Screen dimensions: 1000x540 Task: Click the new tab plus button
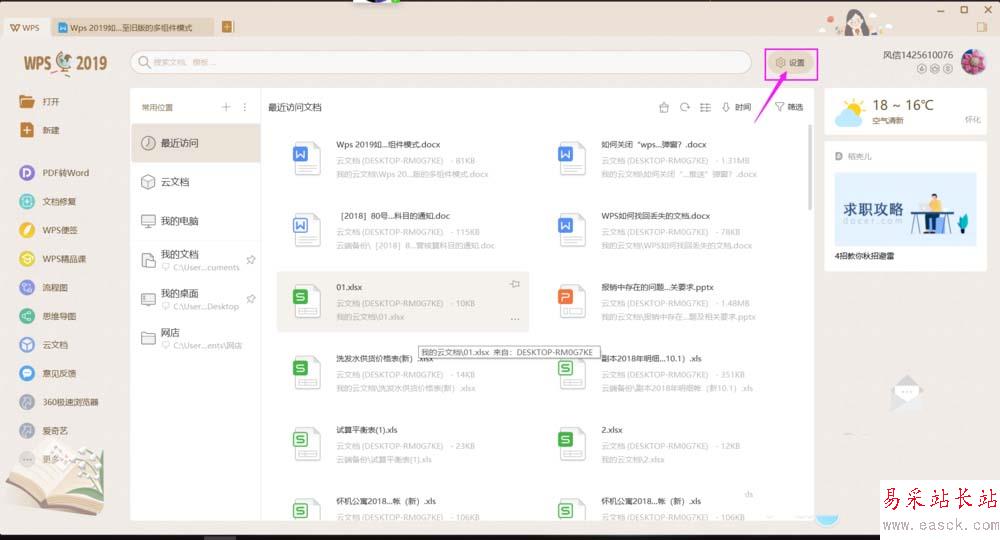[x=227, y=27]
